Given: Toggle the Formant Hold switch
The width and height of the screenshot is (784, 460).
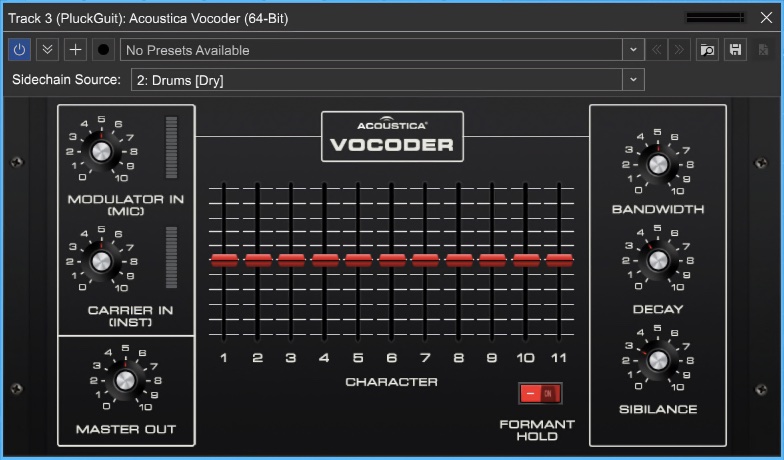Looking at the screenshot, I should [540, 394].
